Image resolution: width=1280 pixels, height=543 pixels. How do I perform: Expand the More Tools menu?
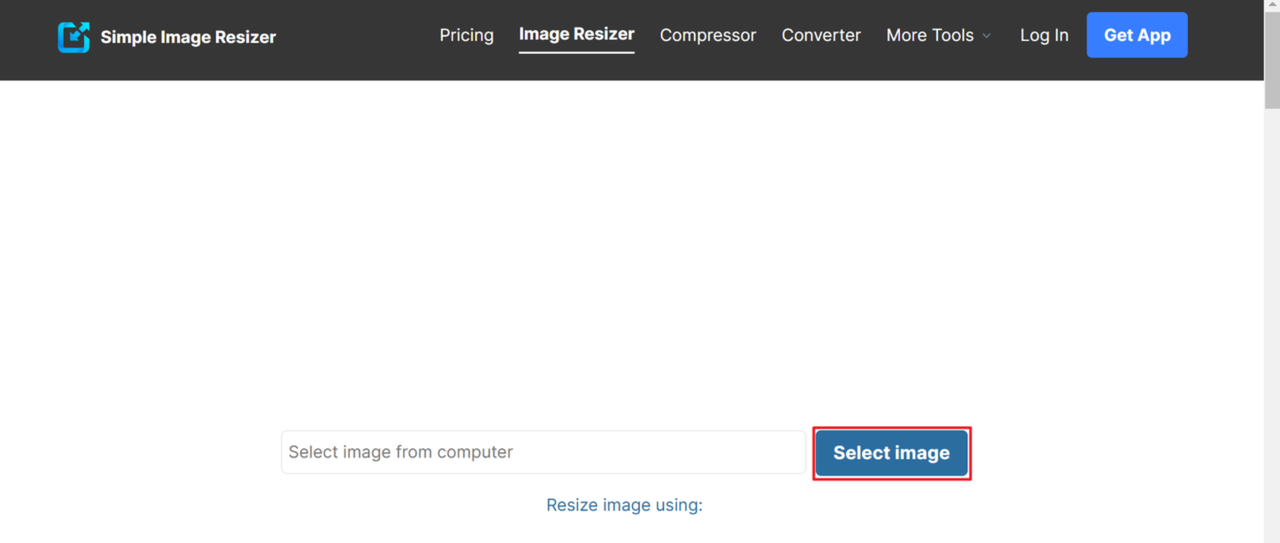pos(929,35)
